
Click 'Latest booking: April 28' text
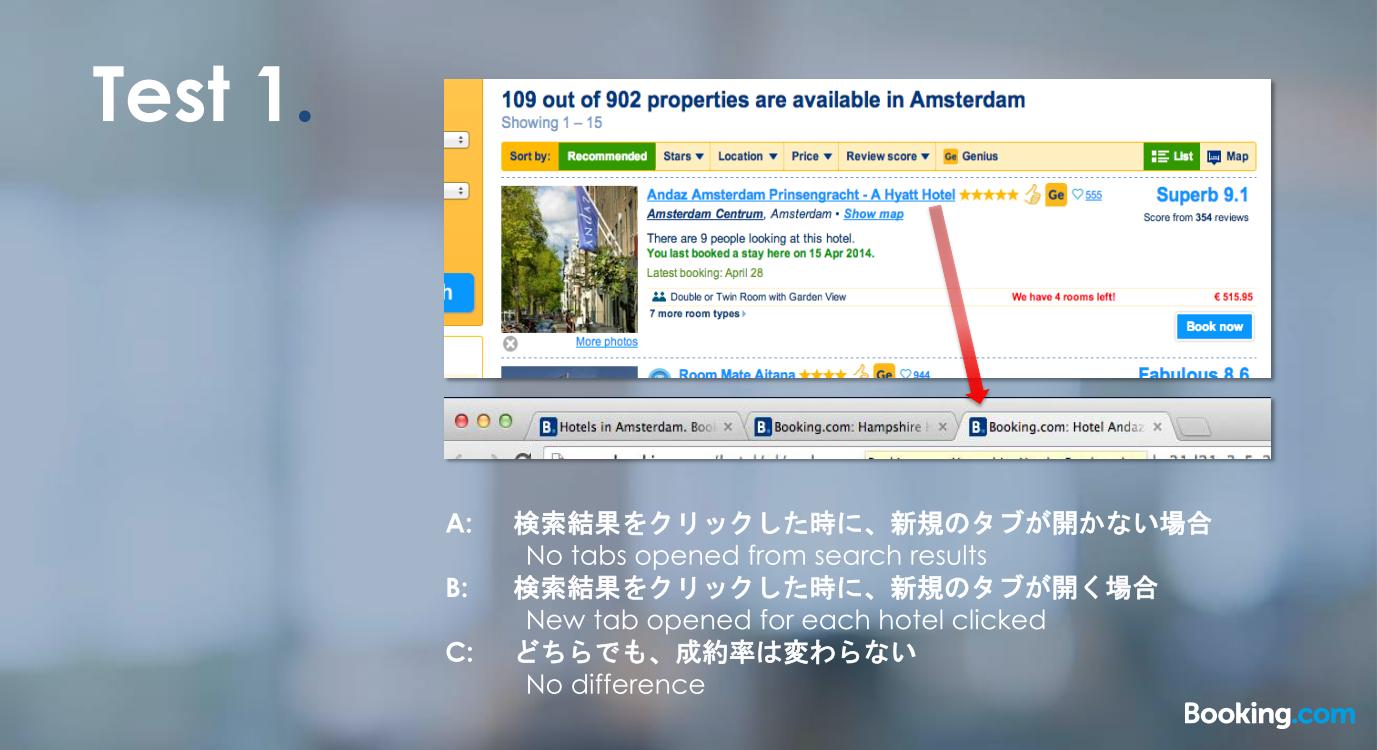[705, 273]
